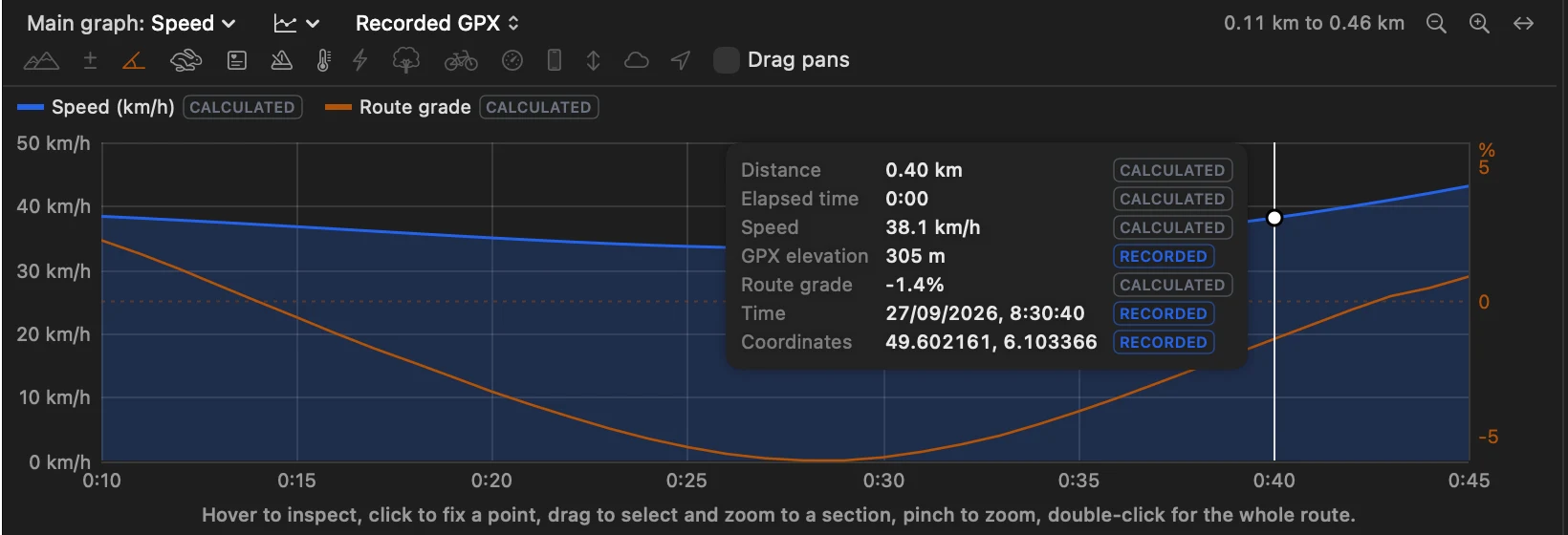Click the CALCULATED badge in the Distance row
This screenshot has height=535, width=1568.
1173,170
